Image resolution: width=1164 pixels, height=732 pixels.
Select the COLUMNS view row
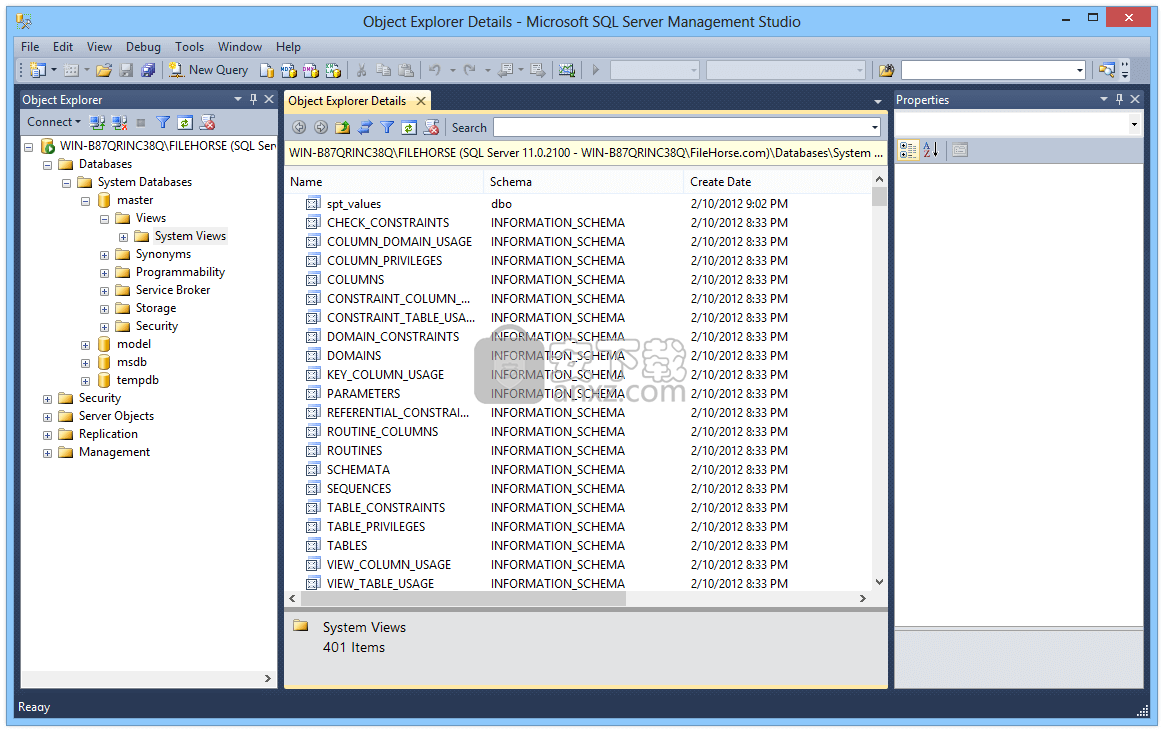click(x=579, y=280)
